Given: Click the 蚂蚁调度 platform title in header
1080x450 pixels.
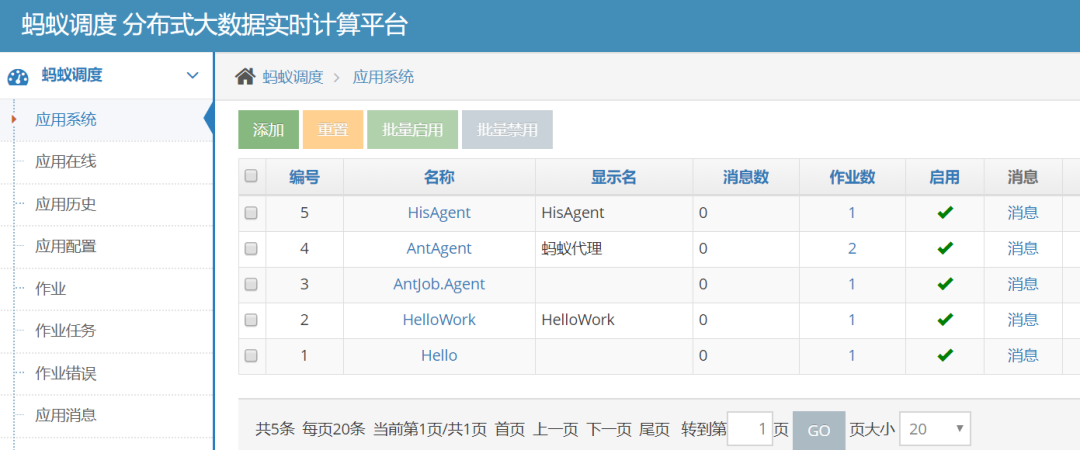Looking at the screenshot, I should (214, 25).
